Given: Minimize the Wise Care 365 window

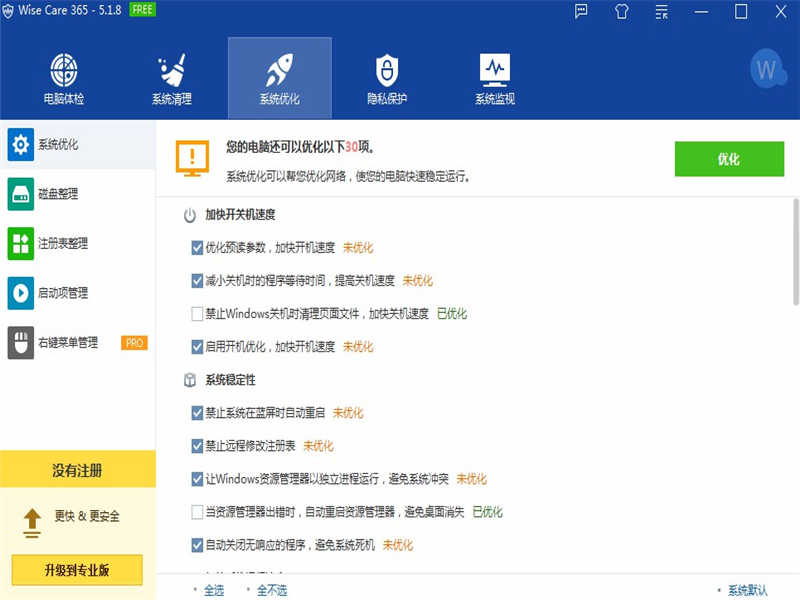Looking at the screenshot, I should [702, 11].
